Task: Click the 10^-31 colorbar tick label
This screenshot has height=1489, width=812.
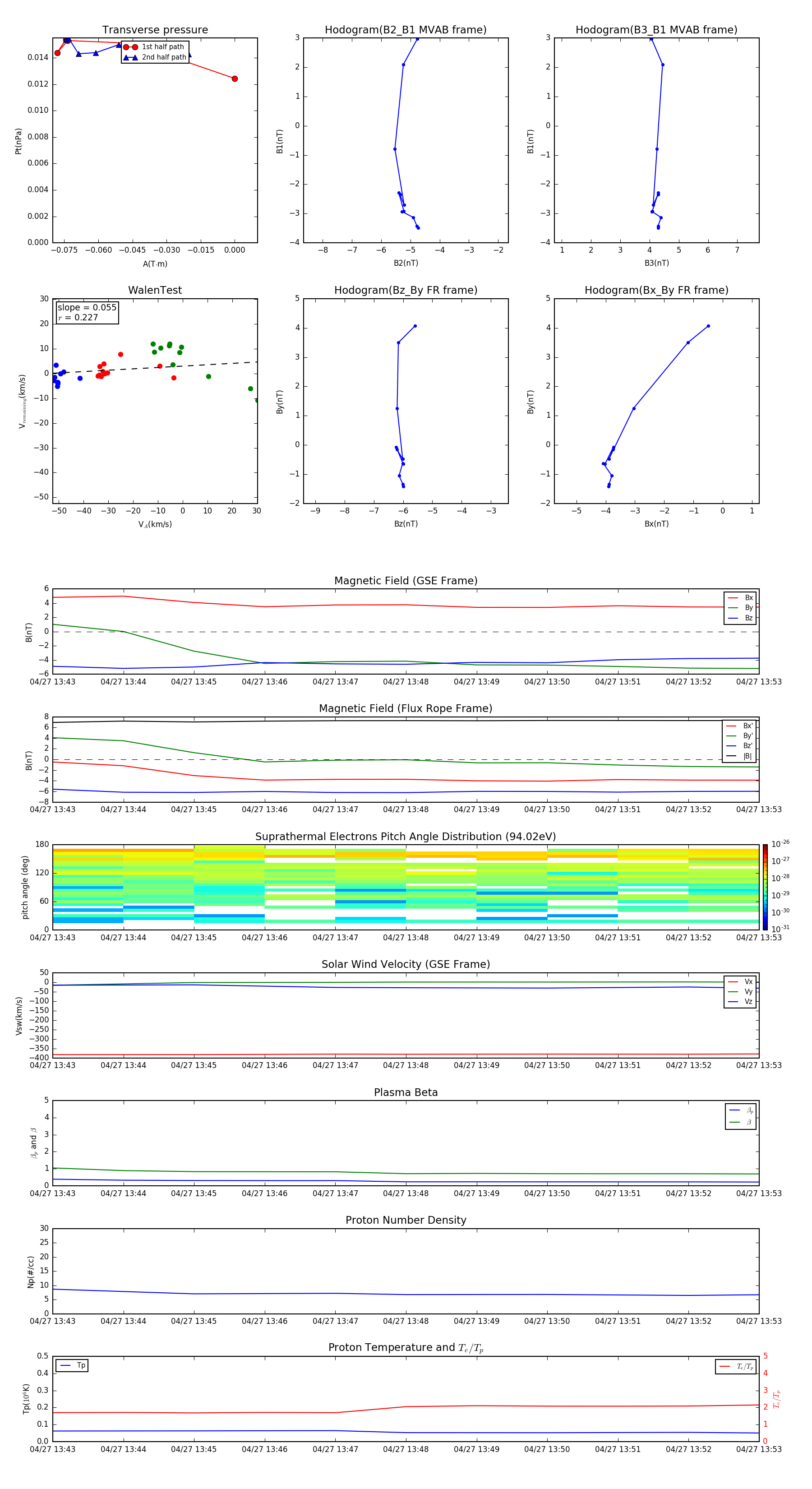Action: coord(780,929)
